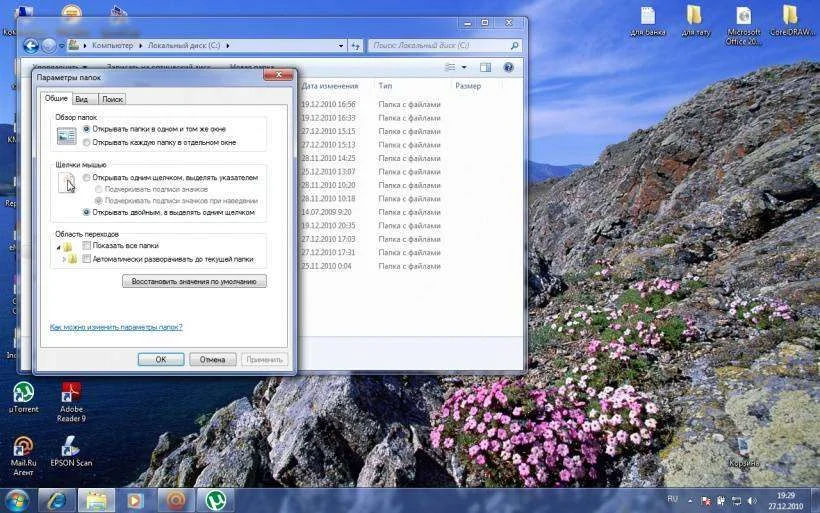Open Windows Media Player from the taskbar
Viewport: 820px width, 513px height.
pos(135,500)
